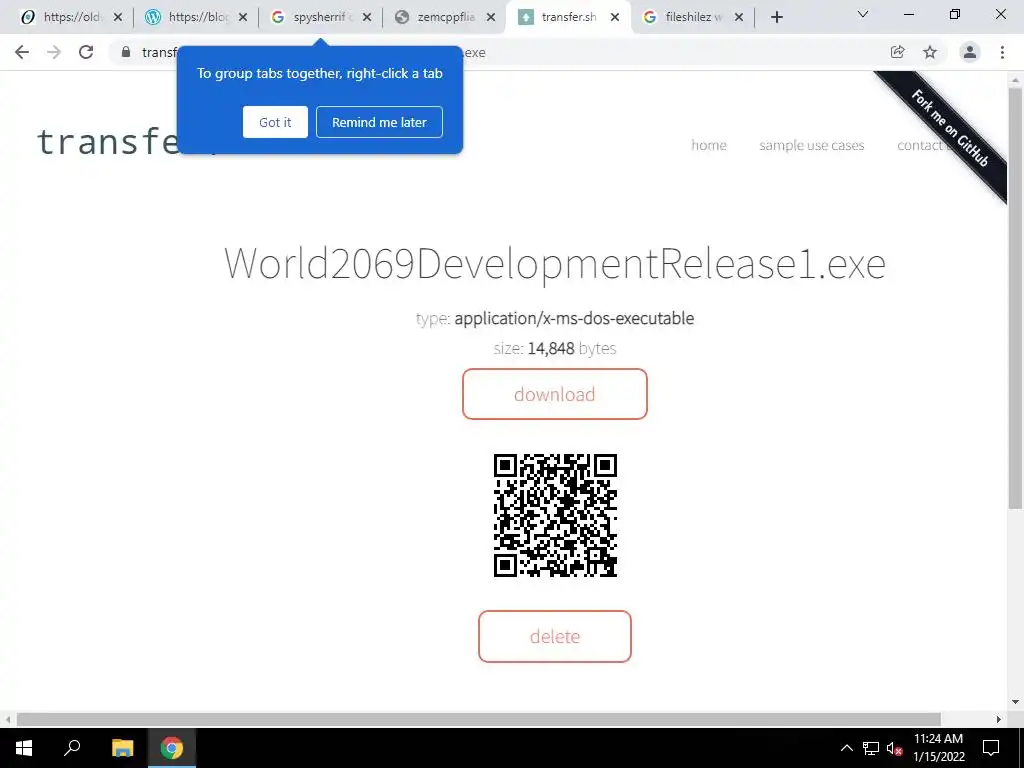This screenshot has height=768, width=1024.
Task: Open the tab search chevron
Action: tap(863, 14)
